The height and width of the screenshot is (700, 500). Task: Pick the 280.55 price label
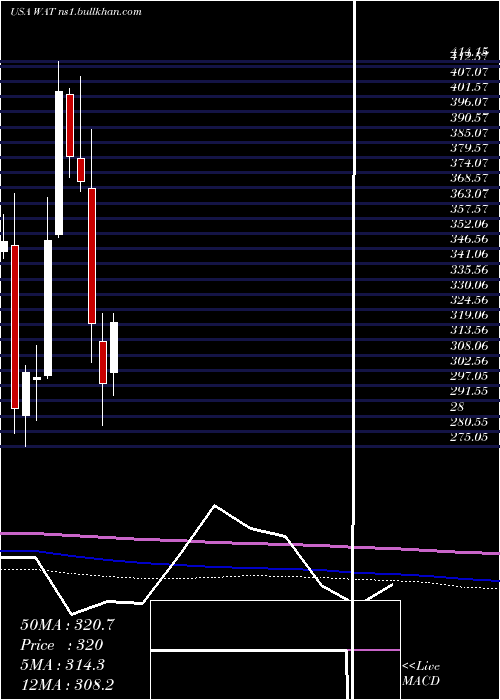(x=469, y=422)
